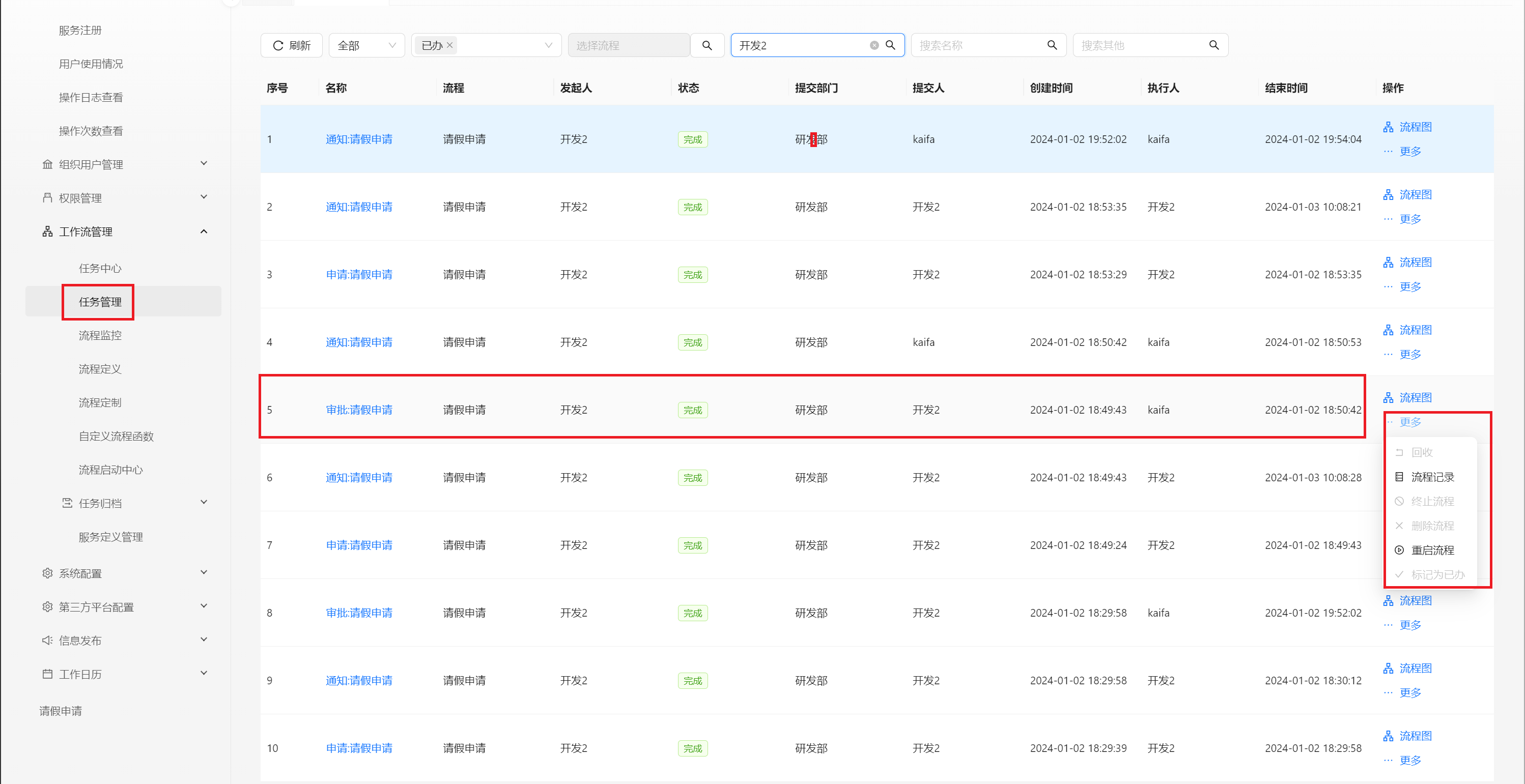1525x784 pixels.
Task: Click 组织用户管理 building icon
Action: coord(47,164)
